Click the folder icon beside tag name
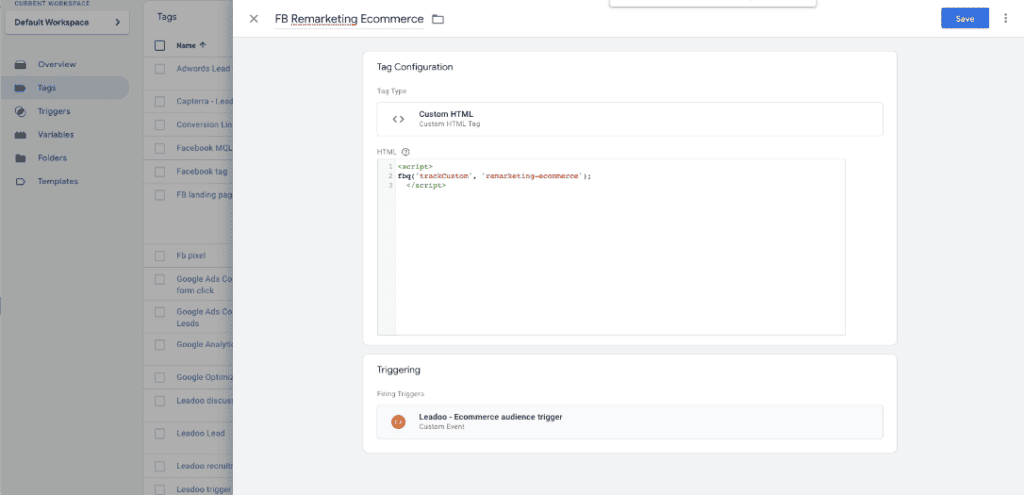 point(438,19)
